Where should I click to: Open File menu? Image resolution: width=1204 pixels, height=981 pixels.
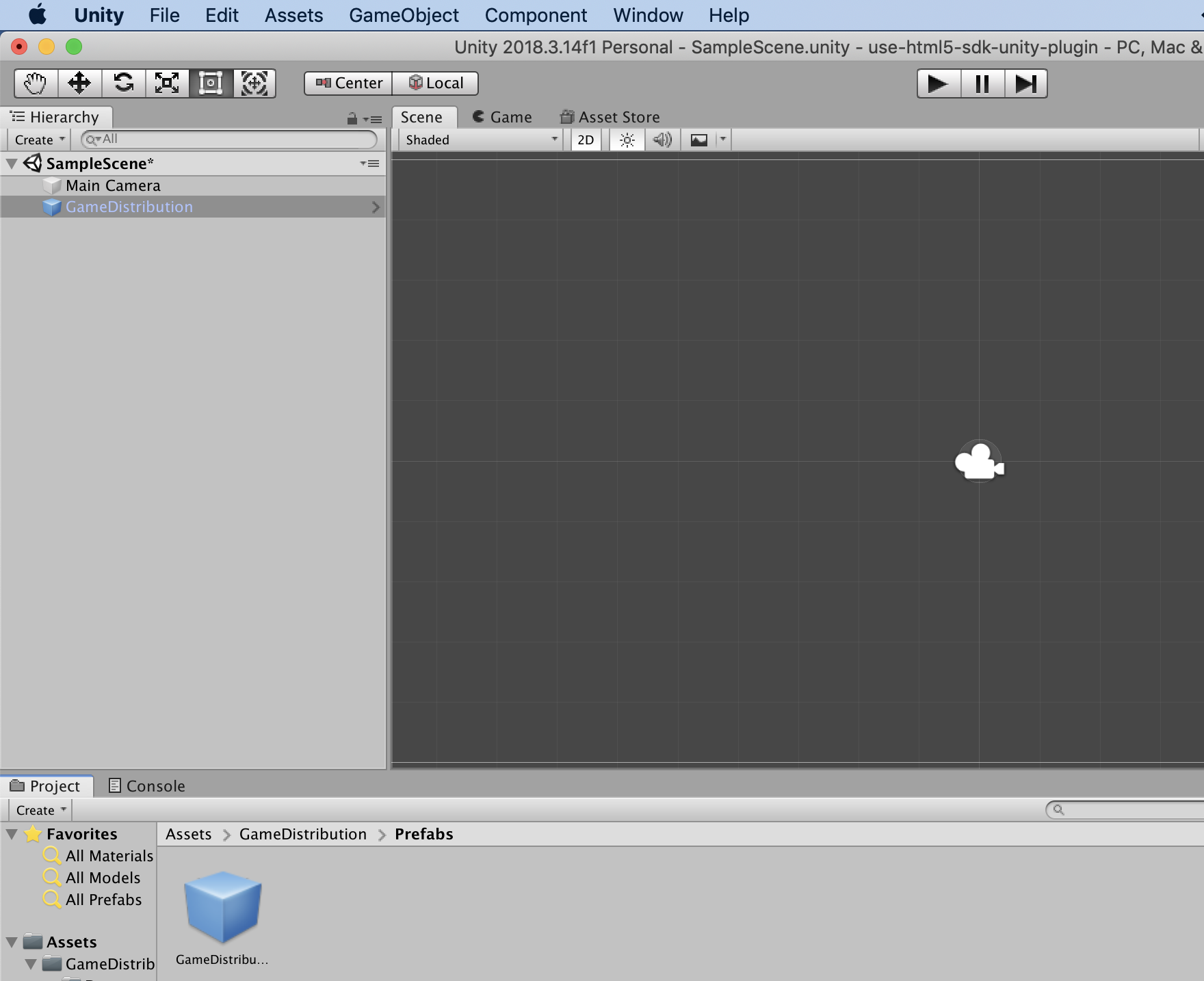pyautogui.click(x=165, y=15)
